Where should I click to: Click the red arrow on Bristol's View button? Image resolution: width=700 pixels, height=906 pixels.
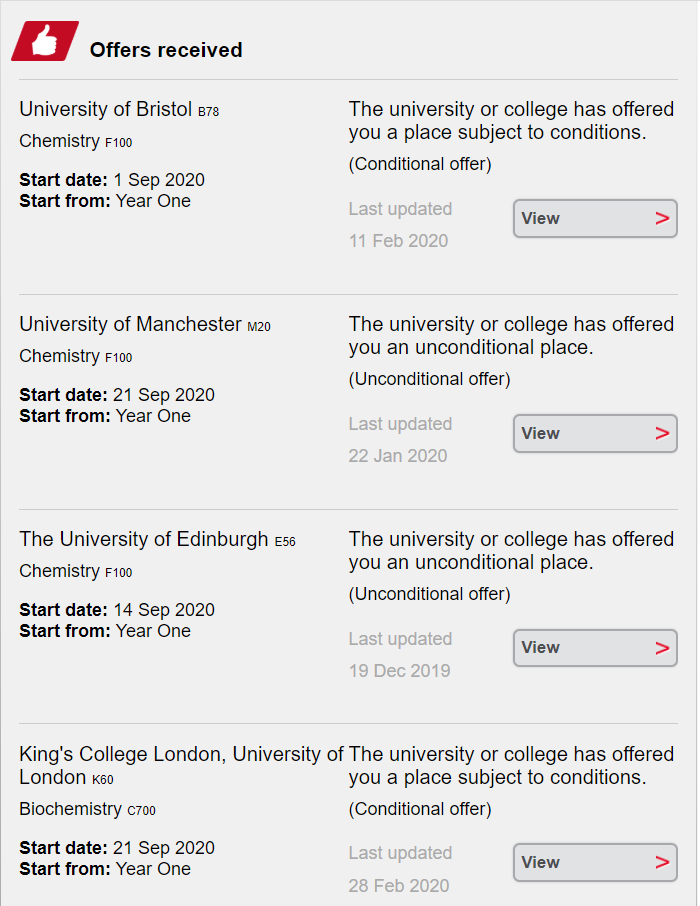tap(662, 218)
